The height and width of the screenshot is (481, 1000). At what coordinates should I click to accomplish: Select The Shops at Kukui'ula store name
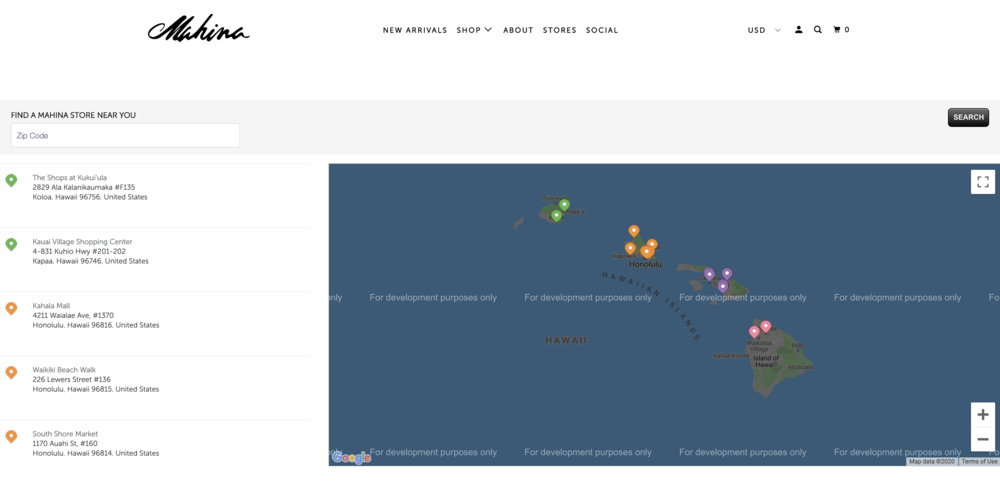tap(70, 177)
